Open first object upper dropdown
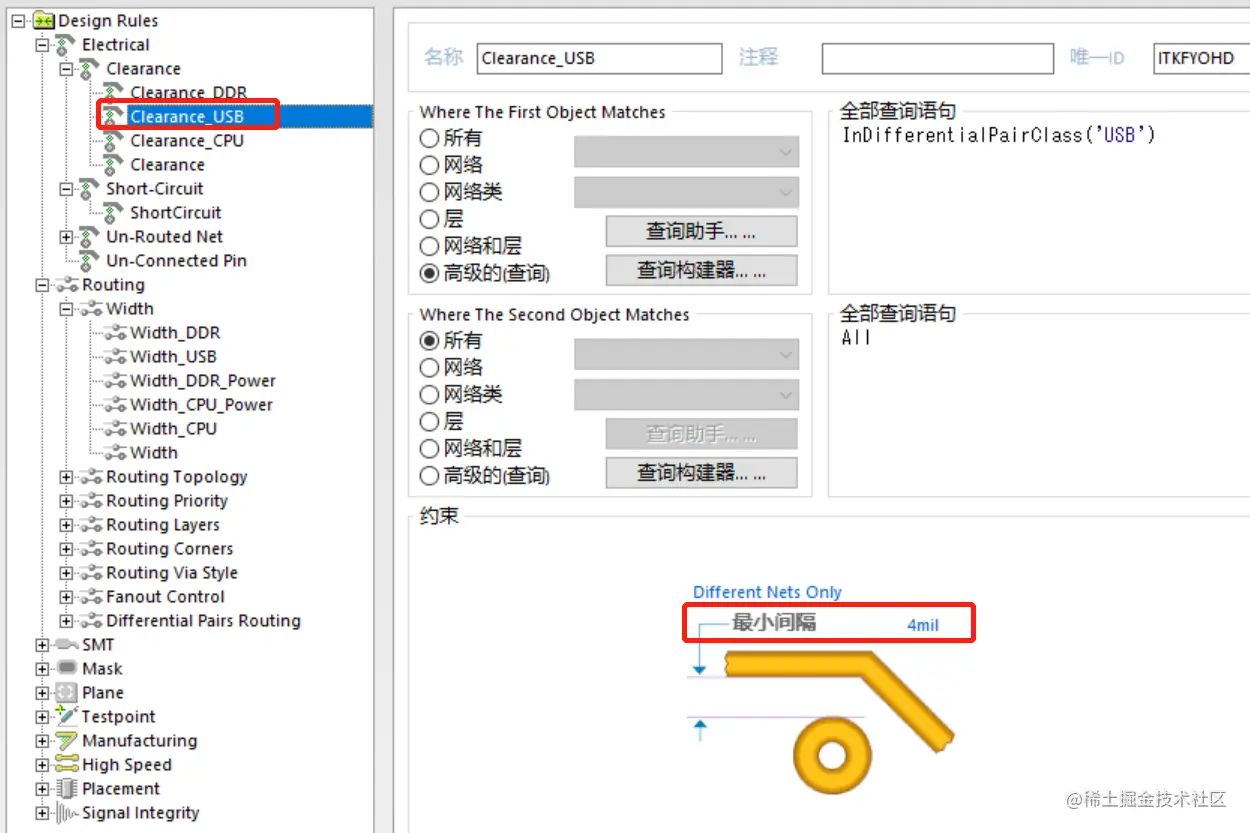This screenshot has width=1250, height=833. tap(686, 152)
